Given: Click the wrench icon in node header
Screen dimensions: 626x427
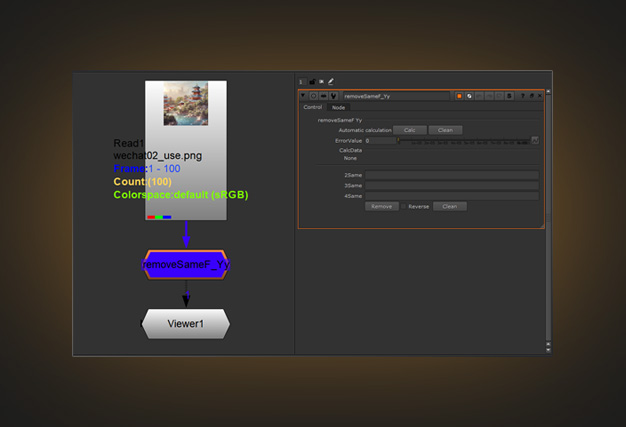Looking at the screenshot, I should tap(331, 96).
